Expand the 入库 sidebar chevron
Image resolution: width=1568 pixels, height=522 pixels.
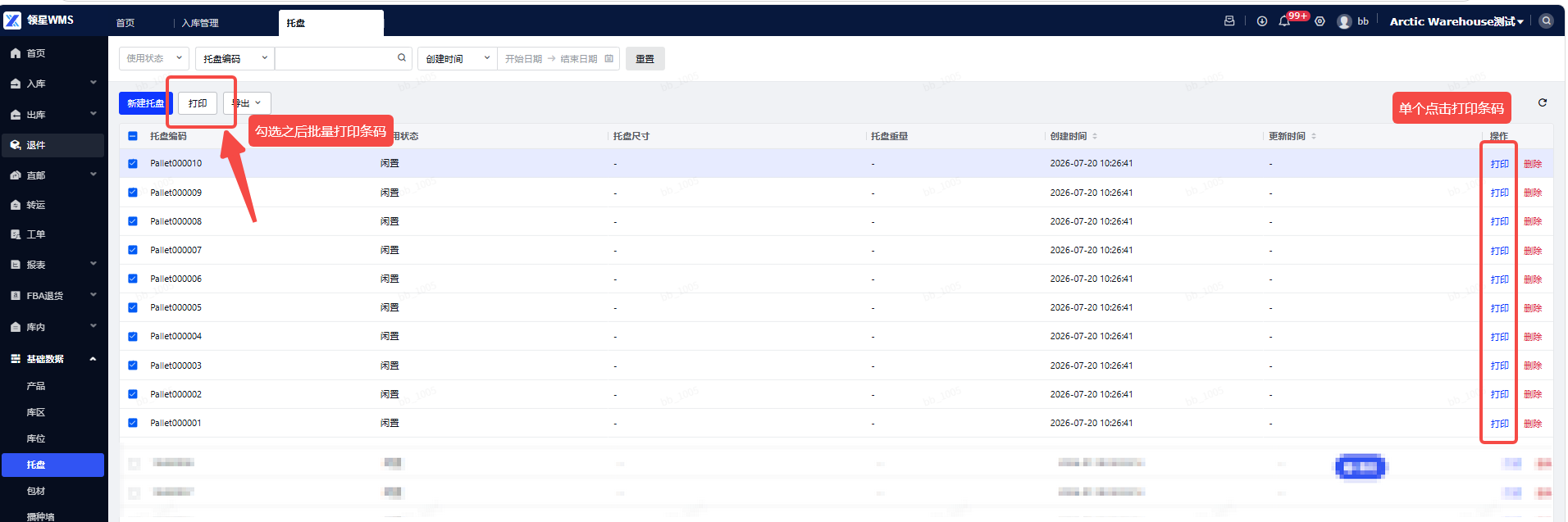[x=93, y=83]
